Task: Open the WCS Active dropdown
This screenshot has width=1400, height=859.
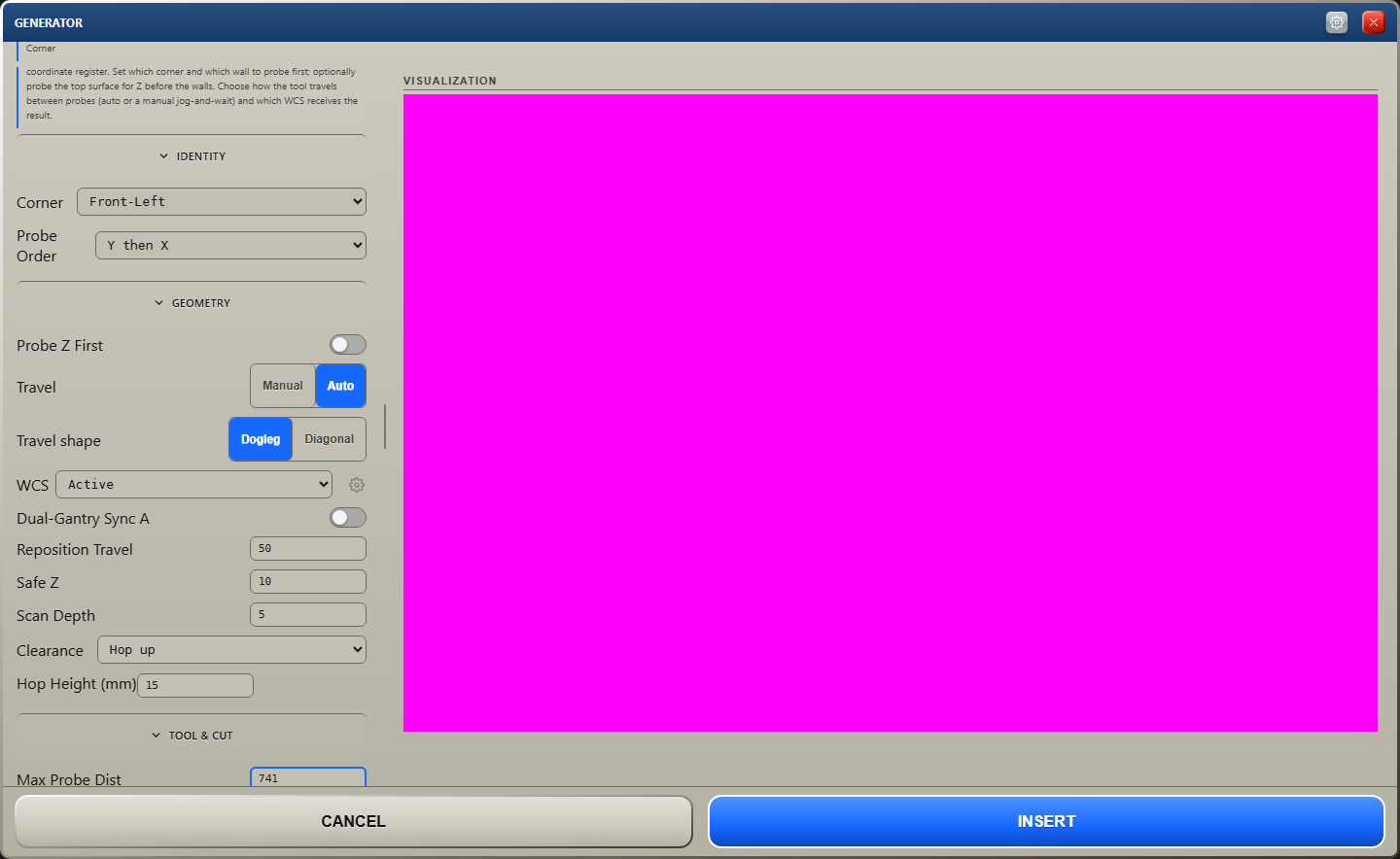Action: [193, 485]
